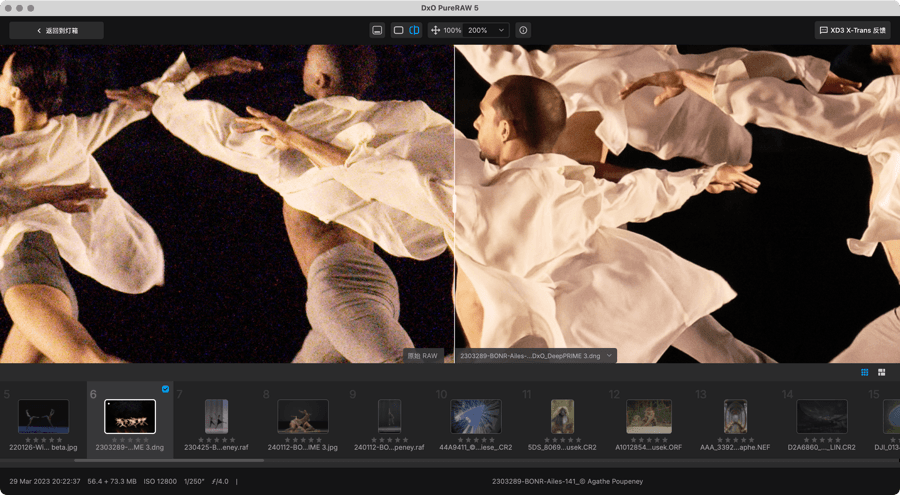
Task: Click ISO 12800 in status bar
Action: tap(160, 481)
